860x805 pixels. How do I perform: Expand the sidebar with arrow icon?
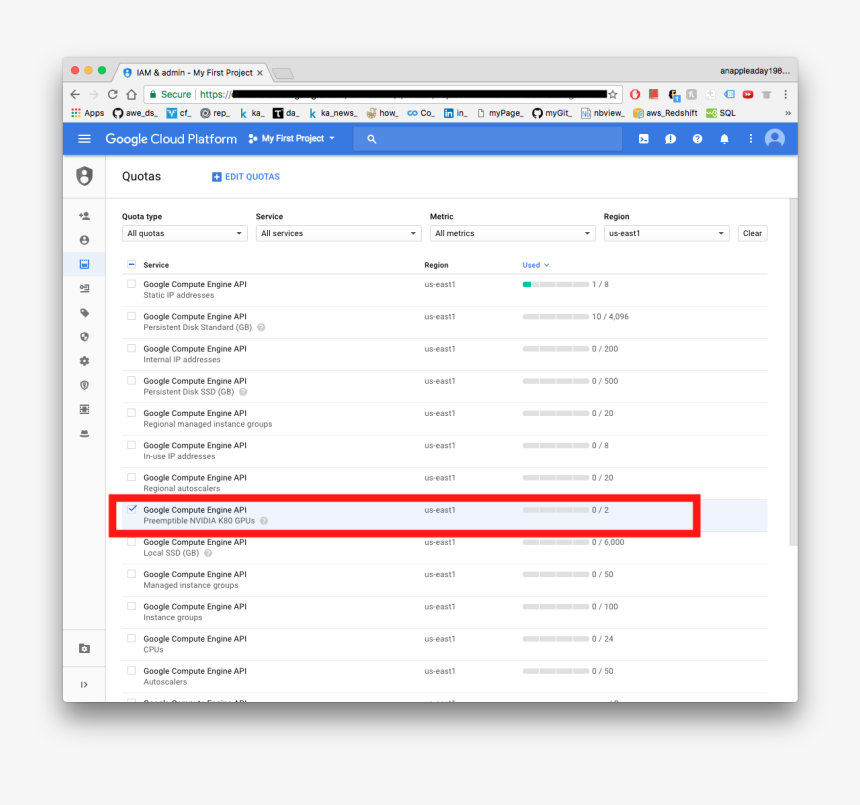point(84,684)
